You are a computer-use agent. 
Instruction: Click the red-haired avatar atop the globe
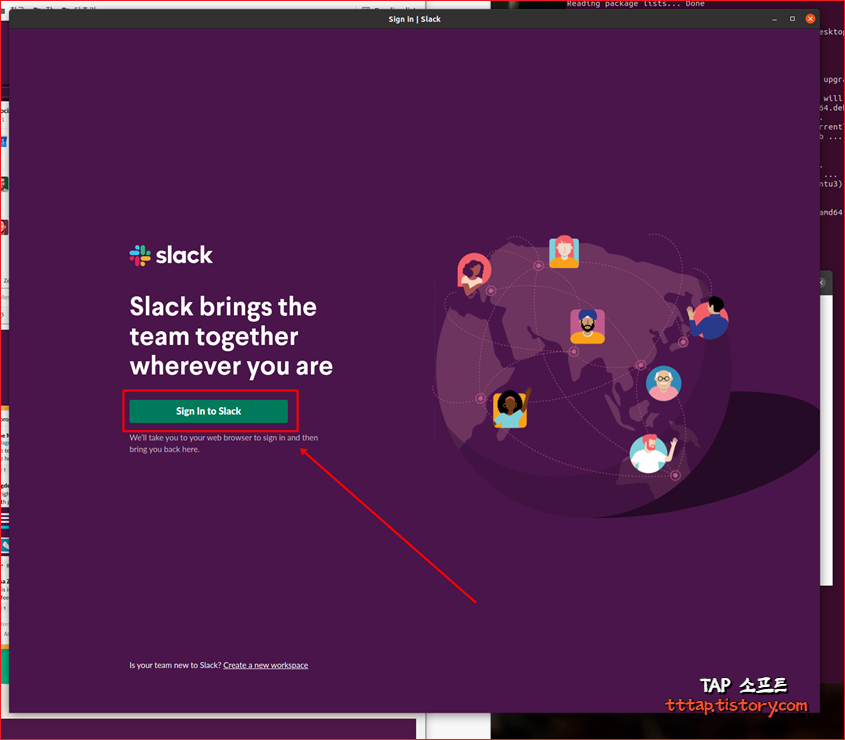(564, 252)
